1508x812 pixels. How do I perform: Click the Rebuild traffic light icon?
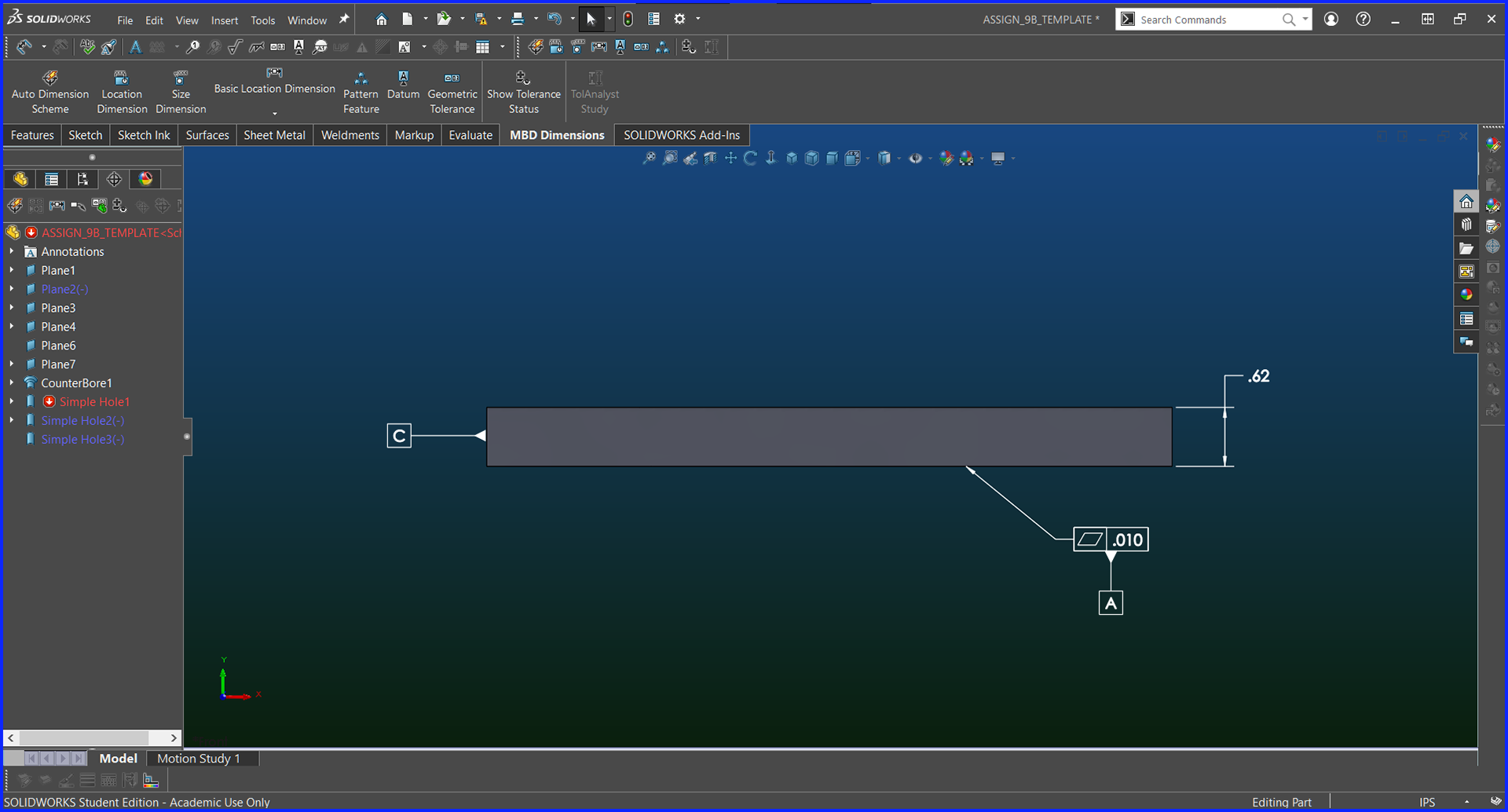pyautogui.click(x=628, y=20)
